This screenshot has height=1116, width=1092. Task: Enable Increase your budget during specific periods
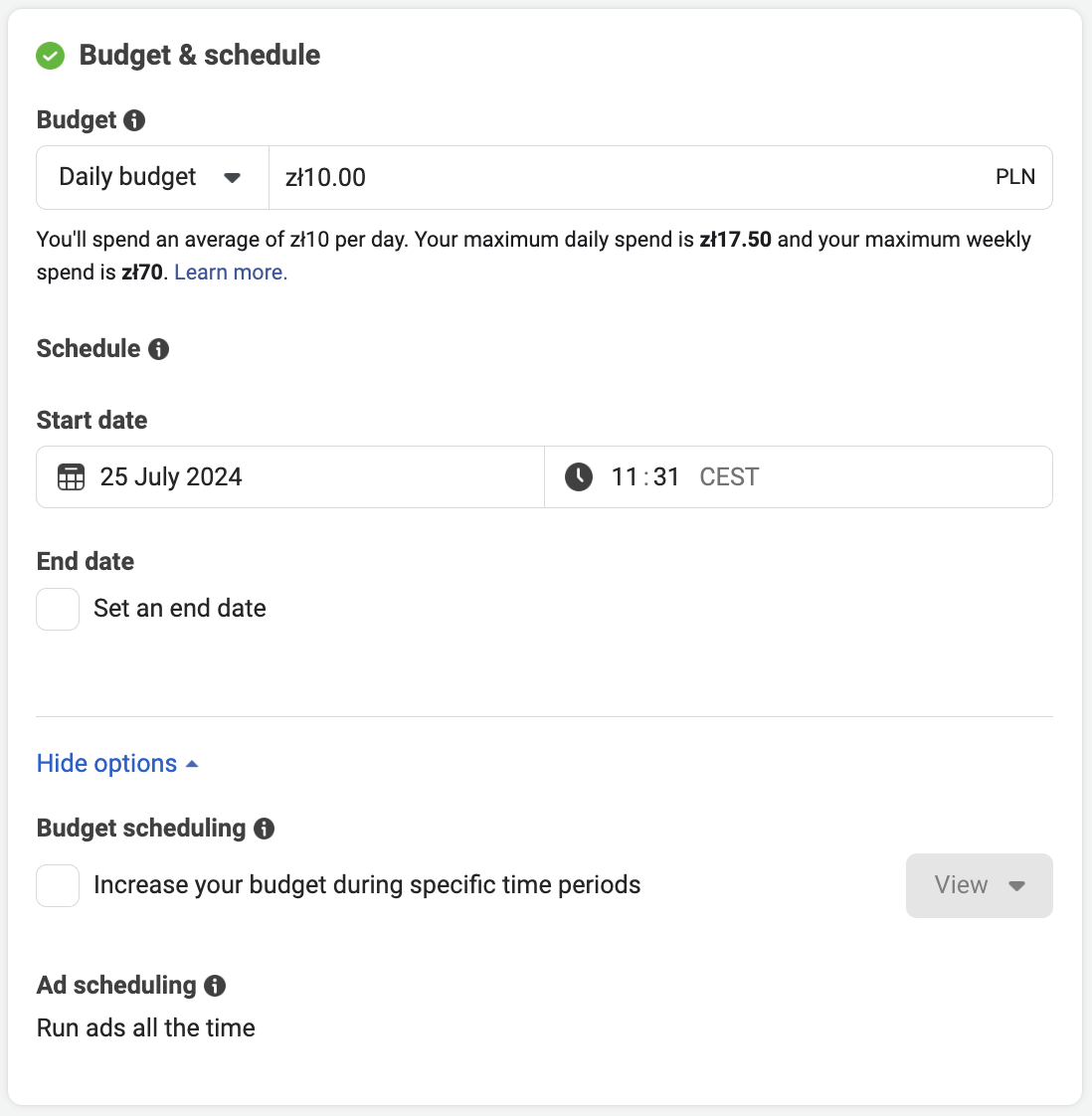(x=58, y=885)
